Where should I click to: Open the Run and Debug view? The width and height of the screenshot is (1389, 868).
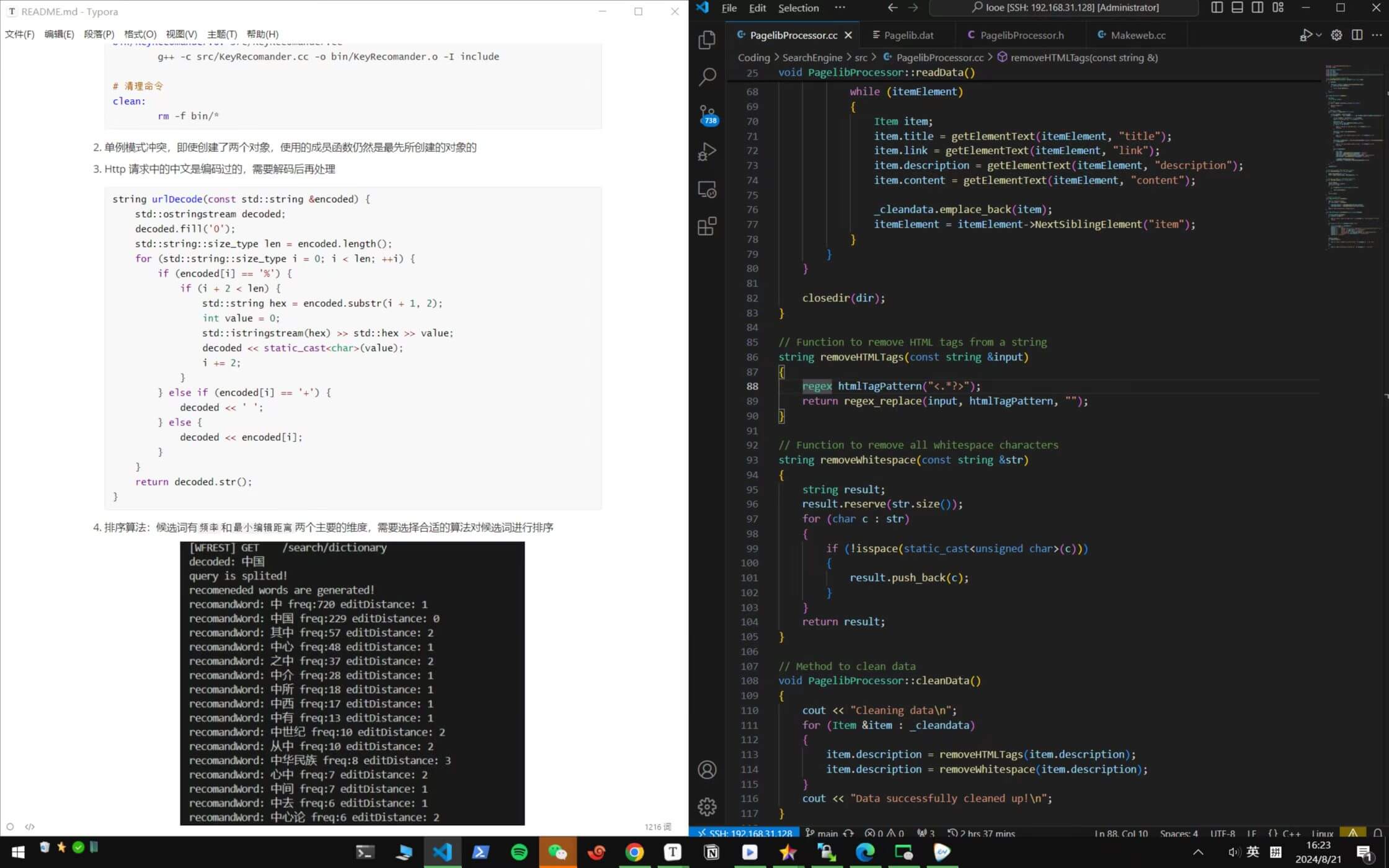pyautogui.click(x=707, y=152)
